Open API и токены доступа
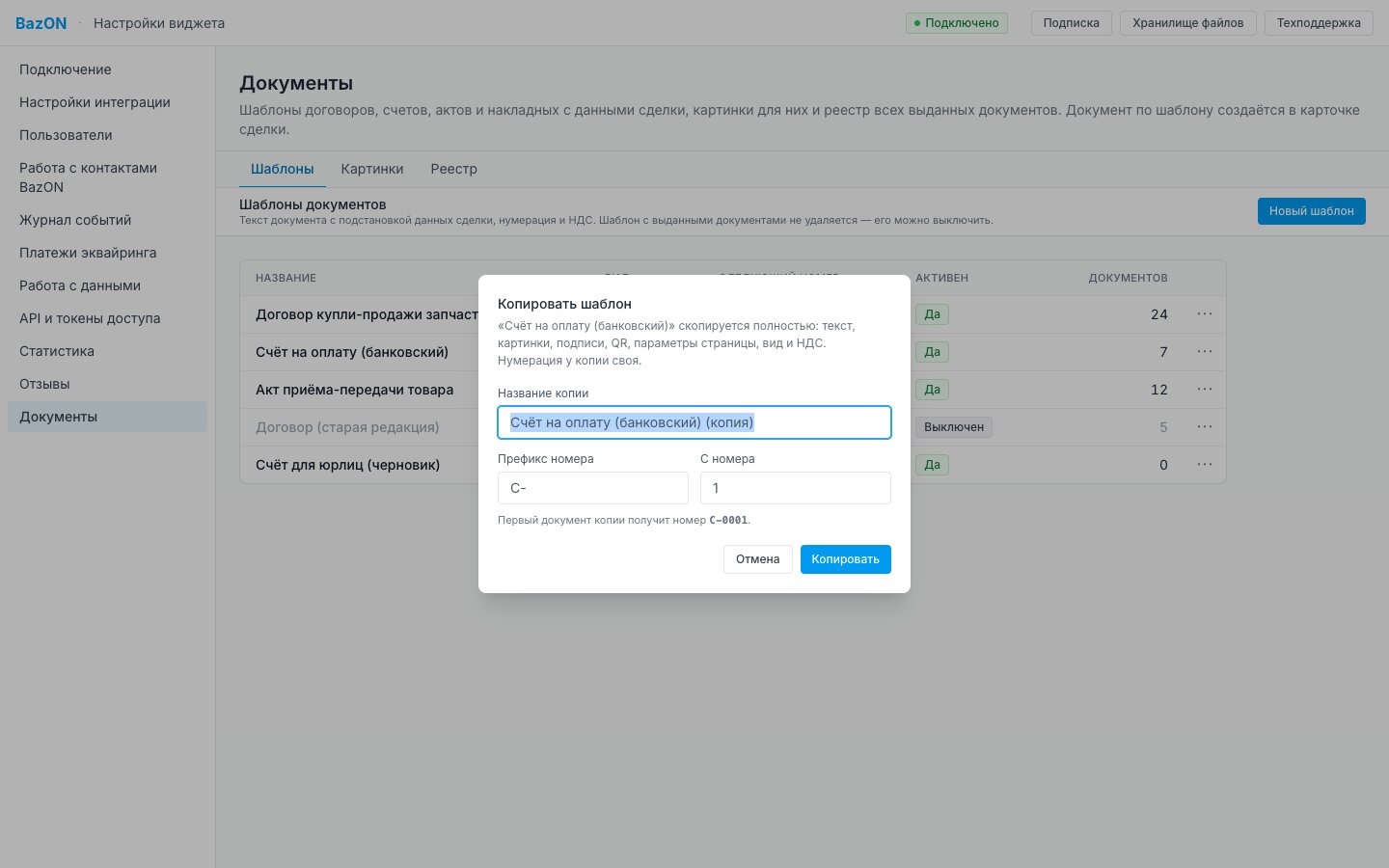This screenshot has width=1389, height=868. (x=107, y=318)
